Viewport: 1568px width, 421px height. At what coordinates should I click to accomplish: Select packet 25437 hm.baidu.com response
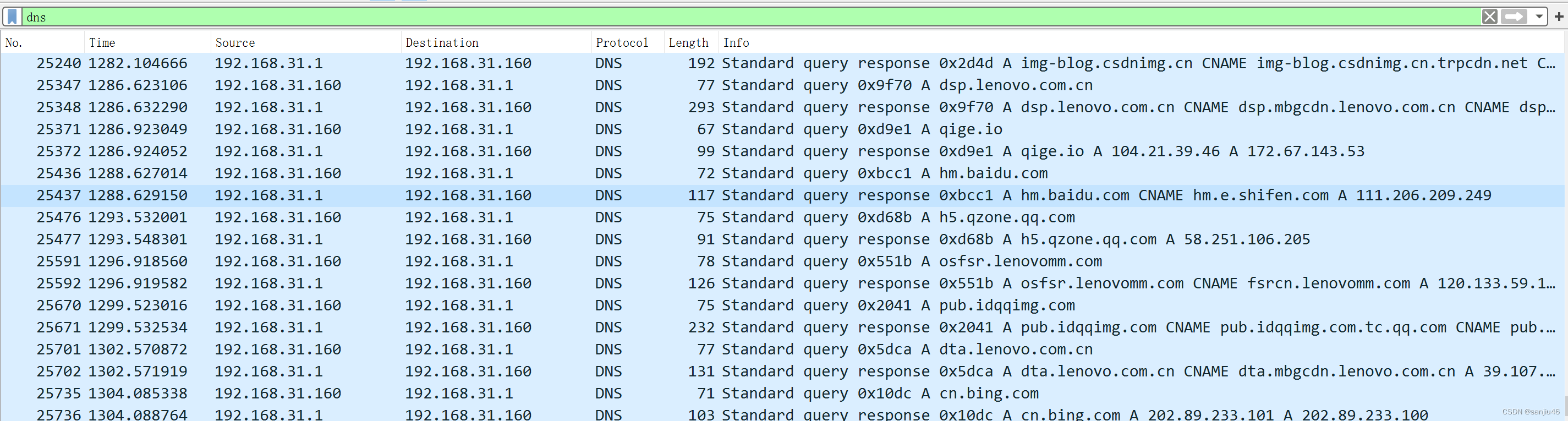(x=782, y=195)
